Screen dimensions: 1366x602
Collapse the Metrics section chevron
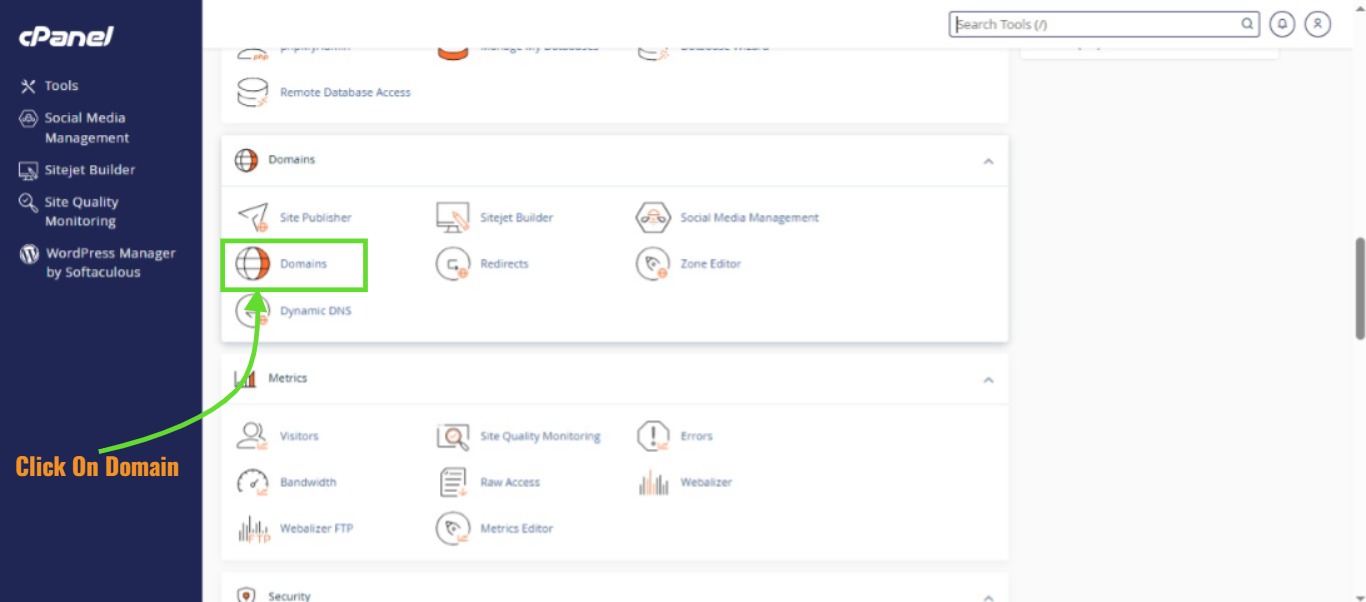click(988, 380)
